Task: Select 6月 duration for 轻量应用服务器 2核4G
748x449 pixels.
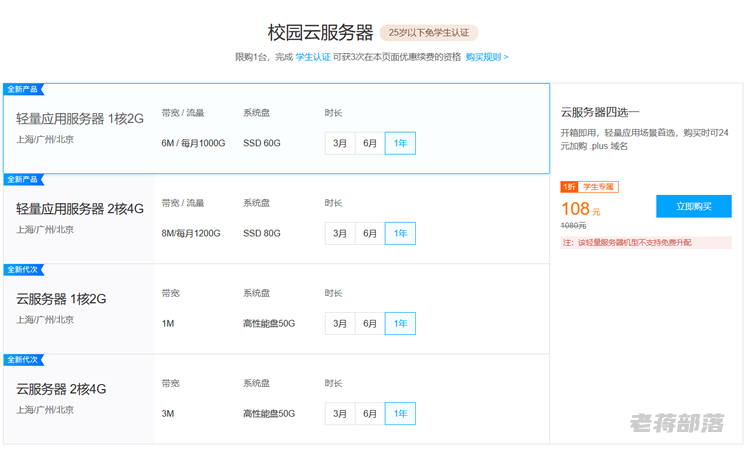Action: 370,233
